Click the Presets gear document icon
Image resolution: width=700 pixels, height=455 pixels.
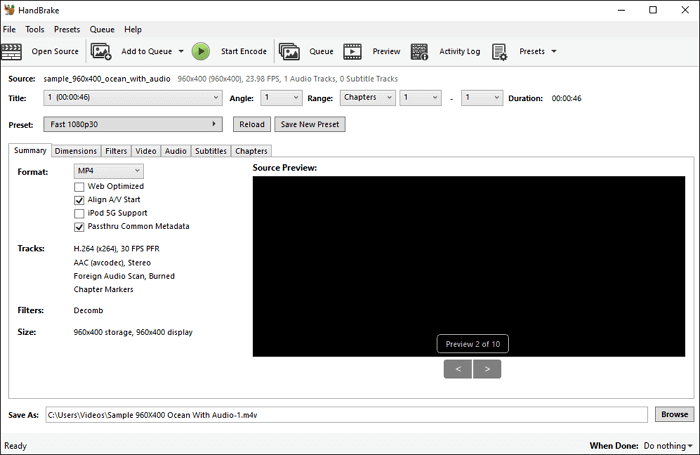[499, 51]
